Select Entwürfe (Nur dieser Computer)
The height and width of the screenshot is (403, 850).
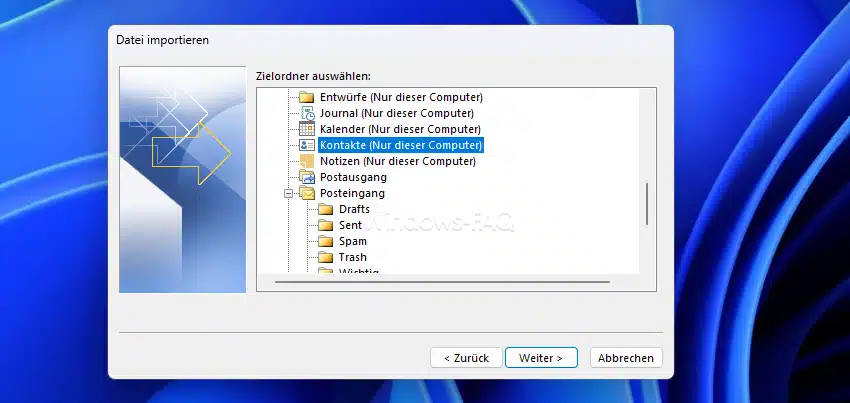point(401,98)
